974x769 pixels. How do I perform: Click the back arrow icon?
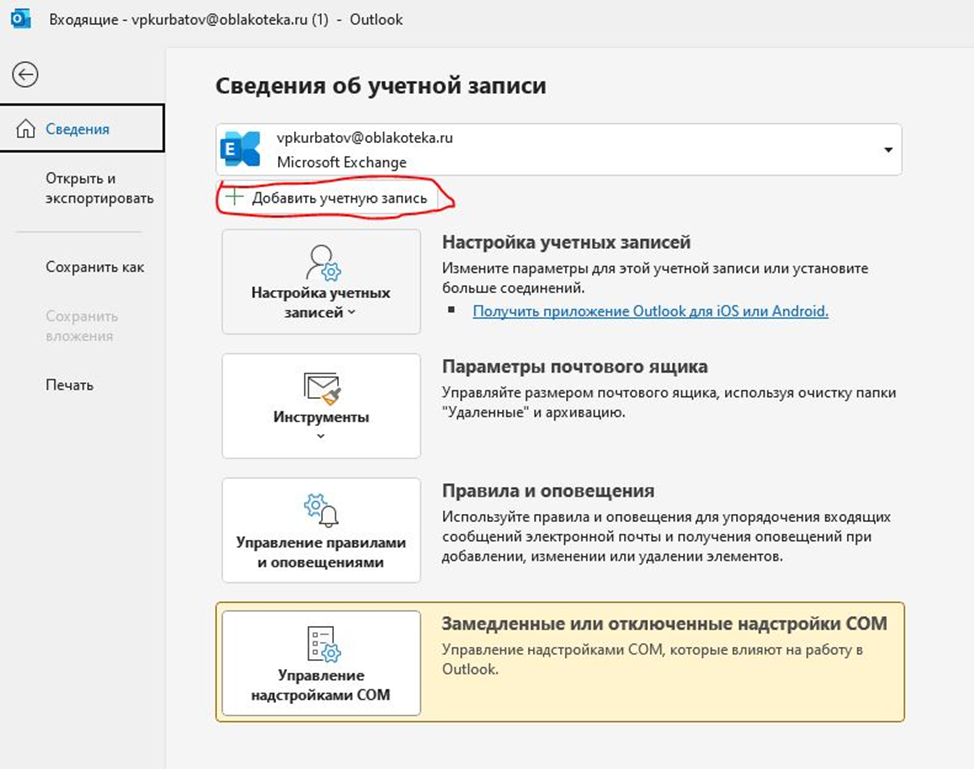(25, 74)
